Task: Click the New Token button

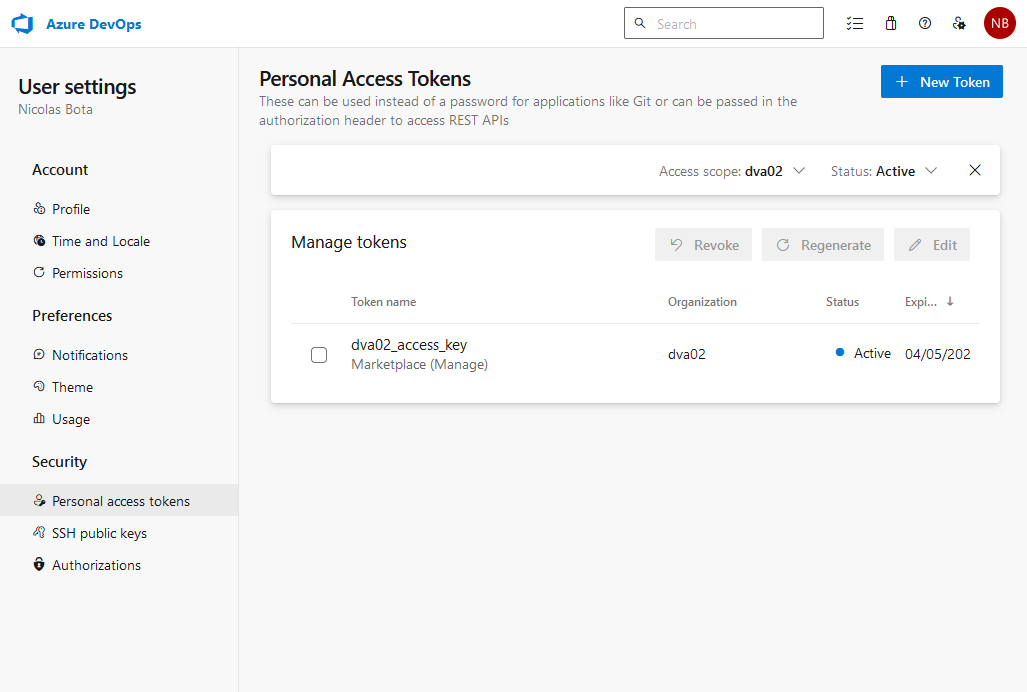Action: (x=941, y=82)
